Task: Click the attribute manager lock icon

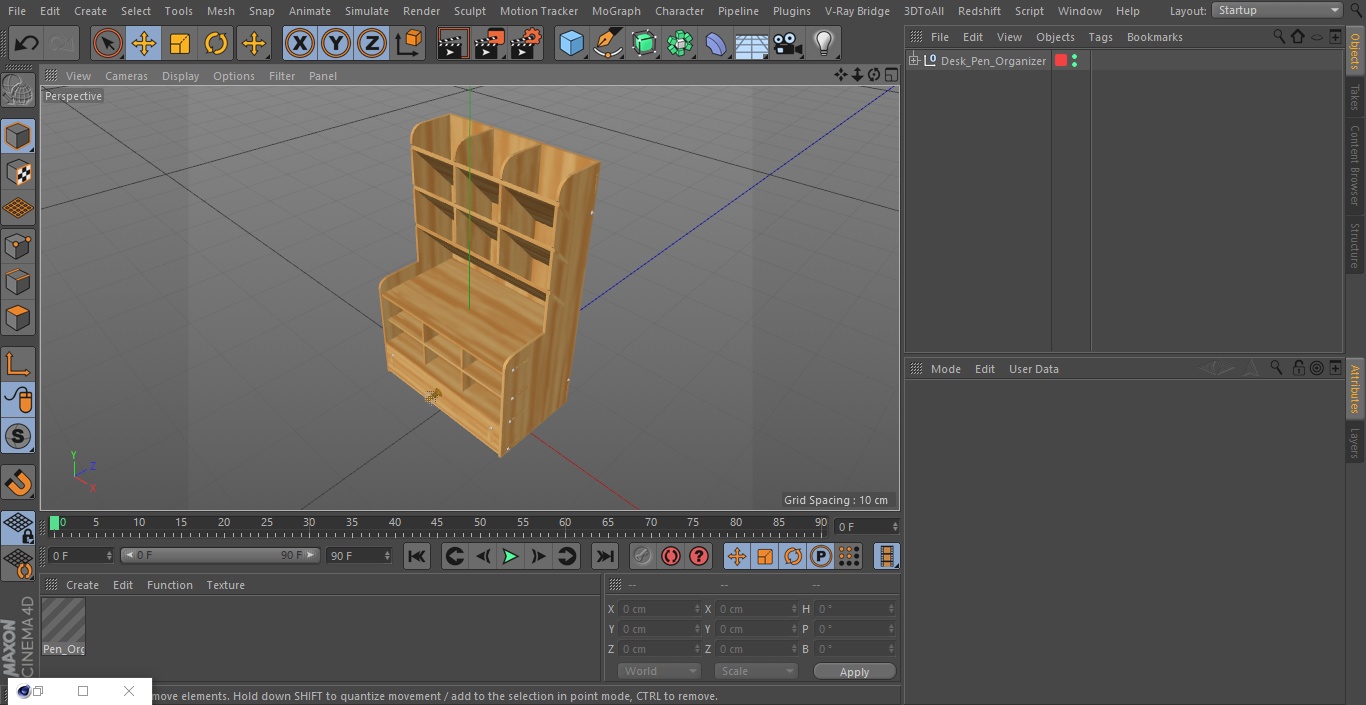Action: click(x=1298, y=368)
